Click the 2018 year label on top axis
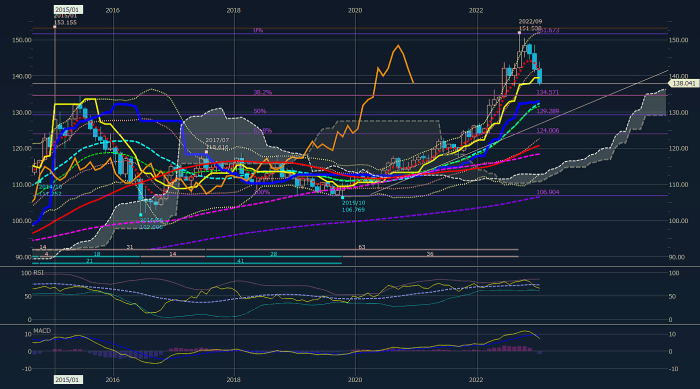Image resolution: width=700 pixels, height=389 pixels. 233,10
